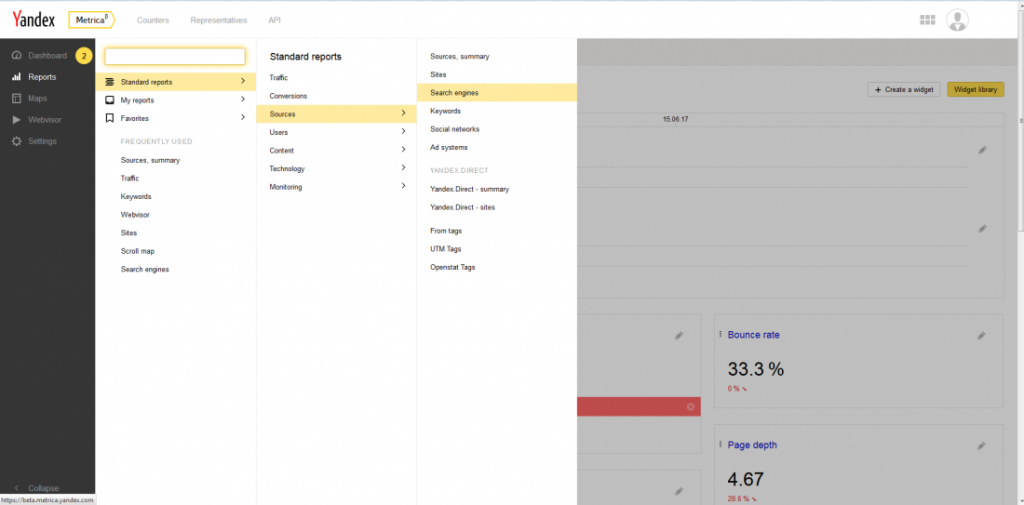The image size is (1024, 505).
Task: Click the Collapse sidebar label
Action: click(44, 489)
